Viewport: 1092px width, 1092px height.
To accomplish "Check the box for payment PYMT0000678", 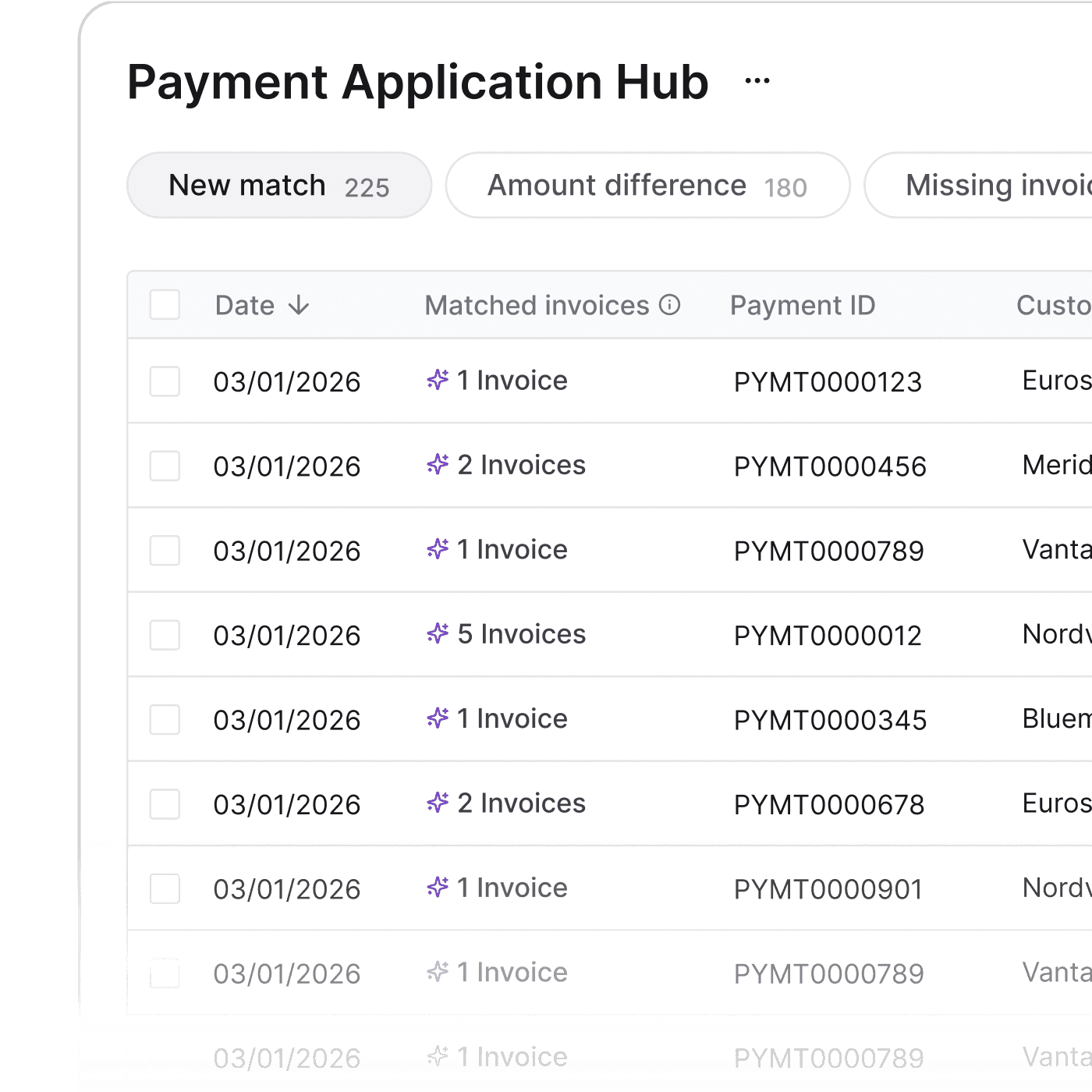I will pos(165,804).
